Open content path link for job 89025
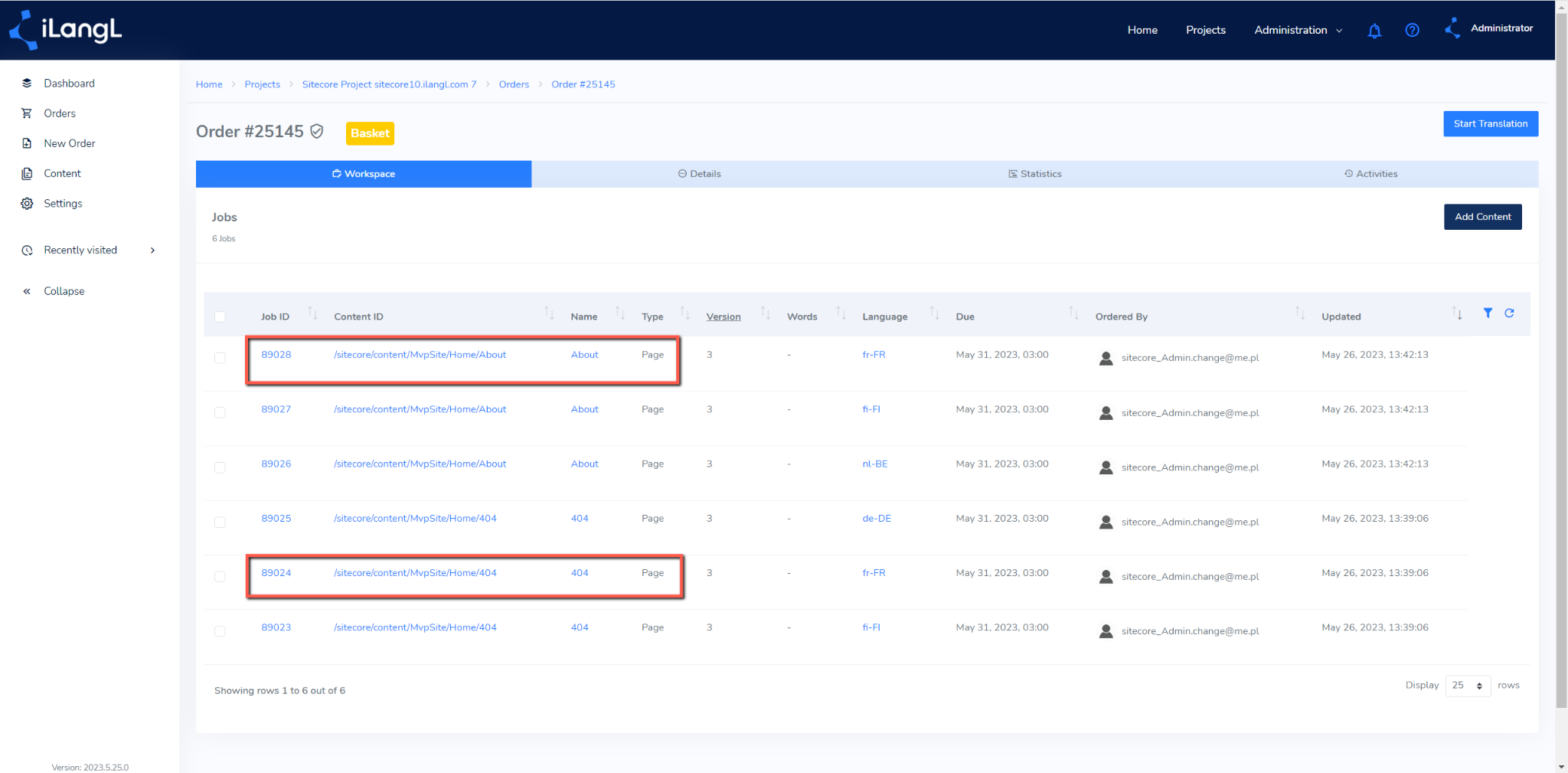 415,519
